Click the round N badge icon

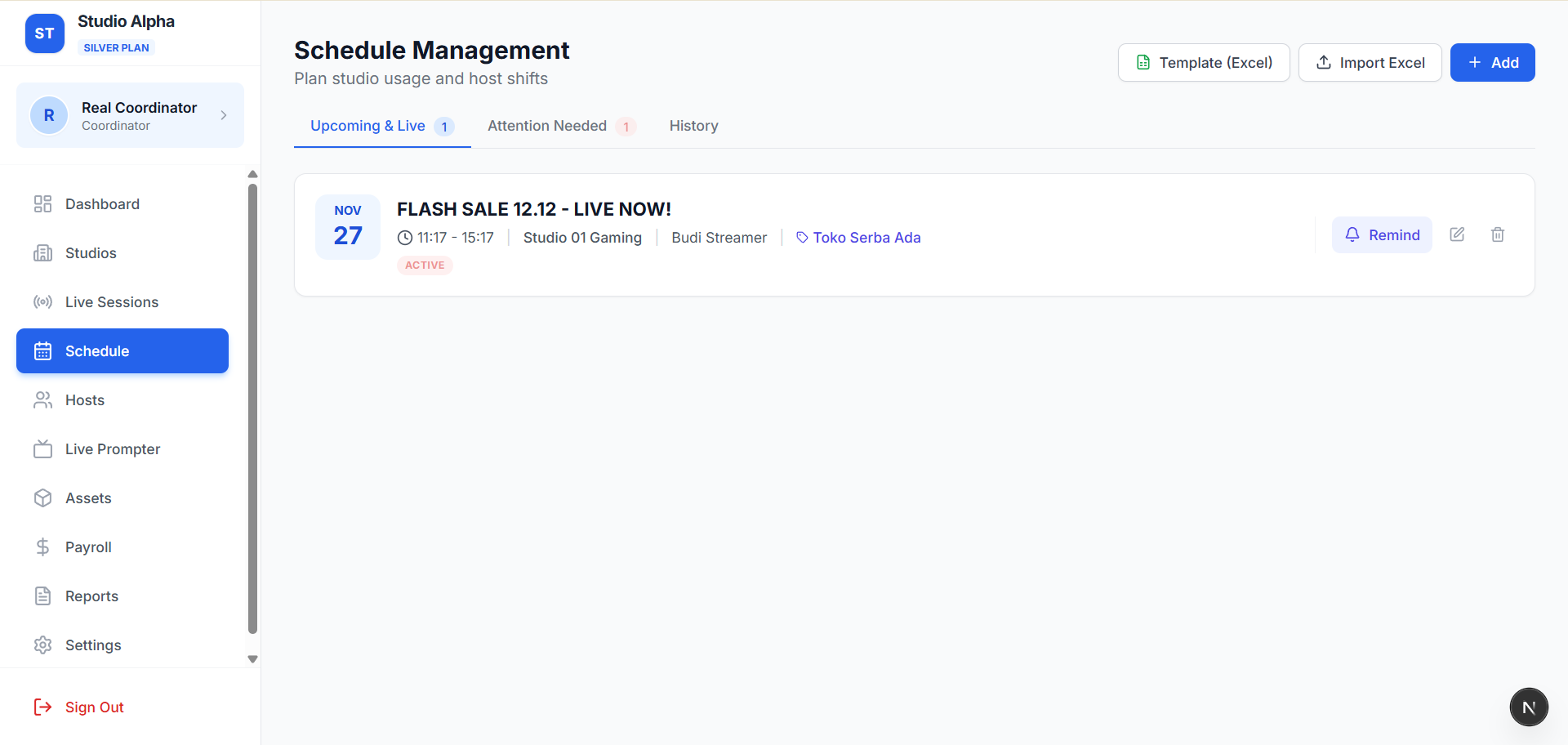pyautogui.click(x=1529, y=707)
